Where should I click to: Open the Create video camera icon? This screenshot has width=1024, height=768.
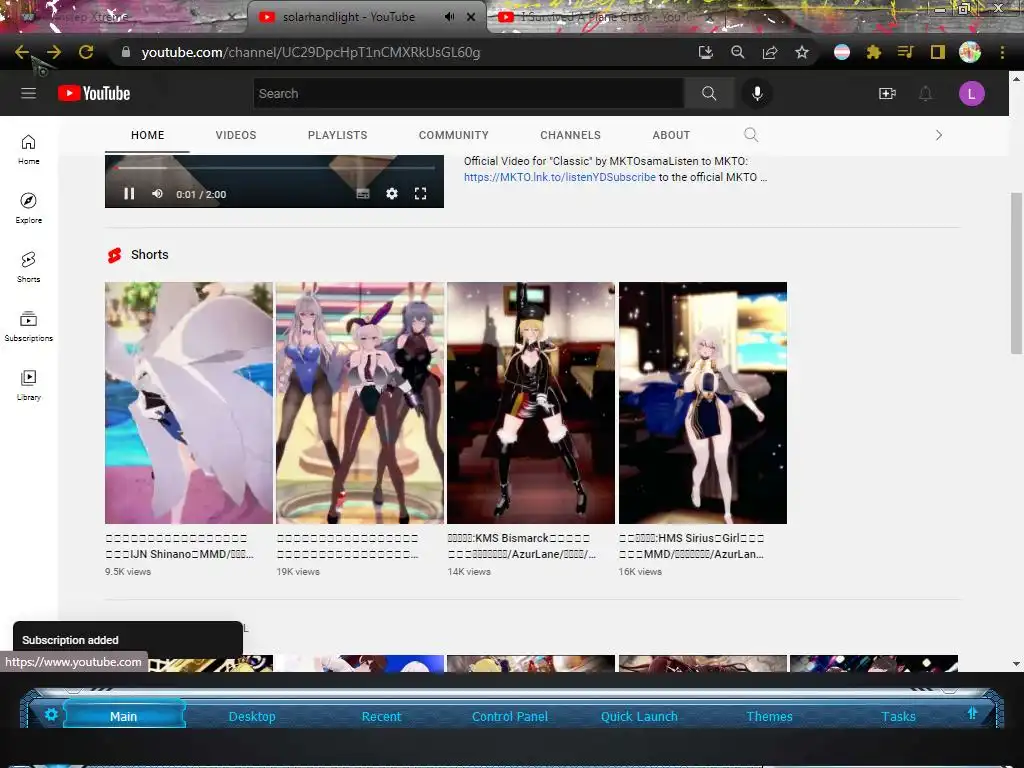tap(887, 93)
